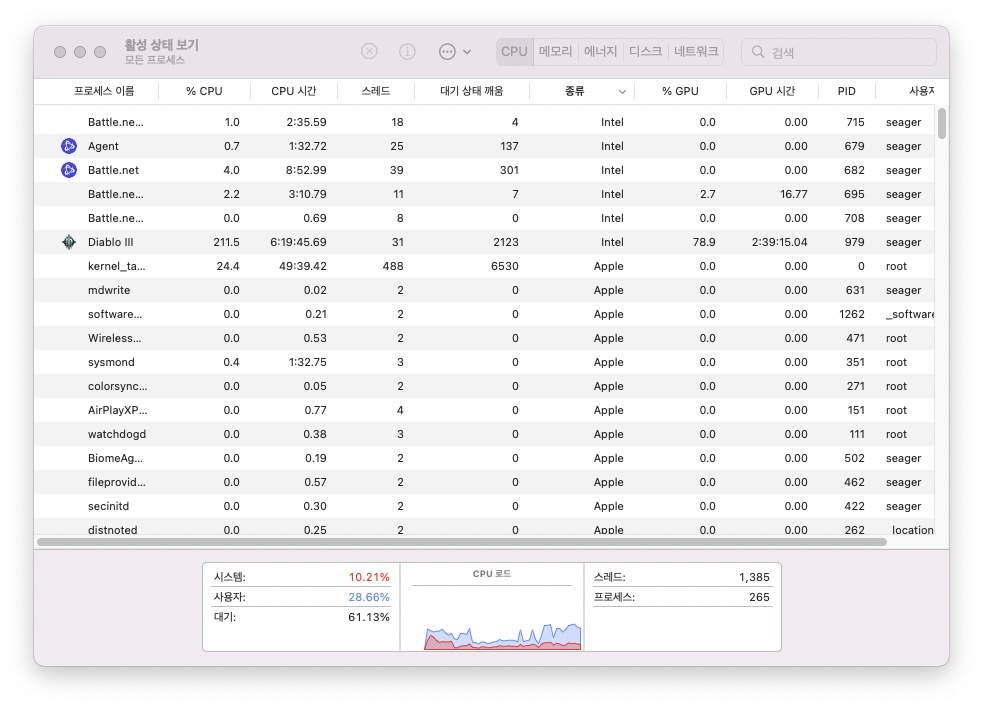Sort by CPU 시간 column header
This screenshot has width=983, height=708.
pos(294,91)
